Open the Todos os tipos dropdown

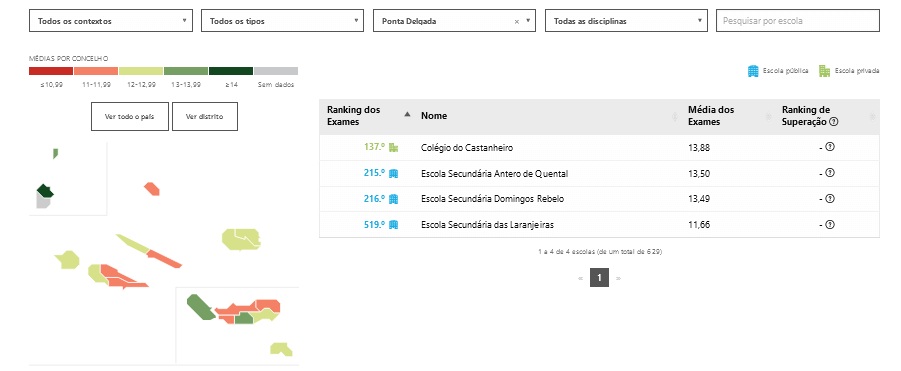[282, 21]
